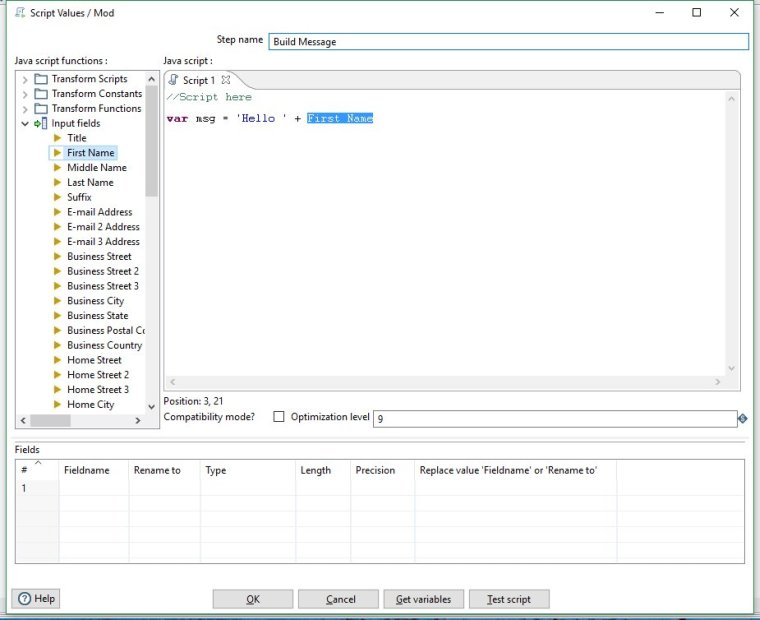Expand the Transform Functions tree node
Viewport: 760px width, 620px height.
[25, 109]
